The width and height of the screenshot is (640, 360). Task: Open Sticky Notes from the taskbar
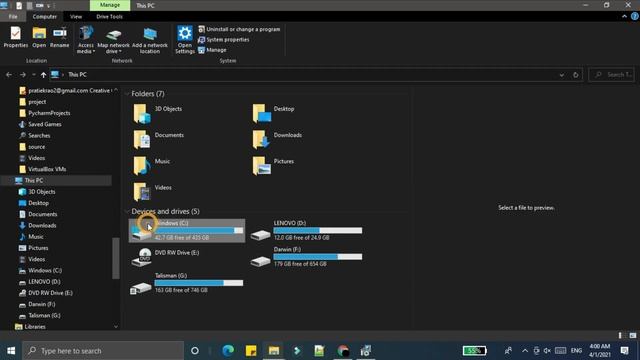(x=251, y=351)
